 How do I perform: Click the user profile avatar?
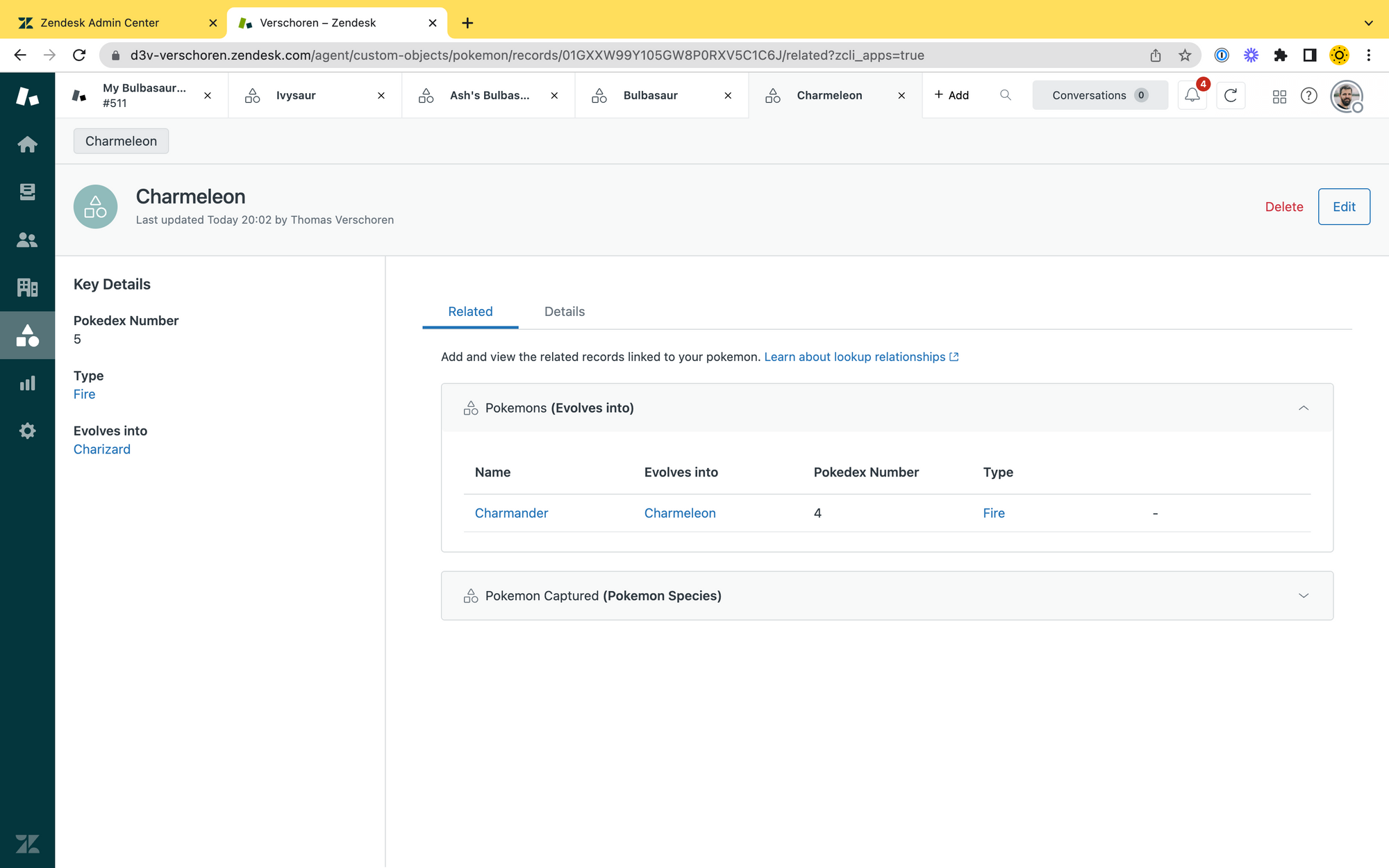click(1346, 96)
